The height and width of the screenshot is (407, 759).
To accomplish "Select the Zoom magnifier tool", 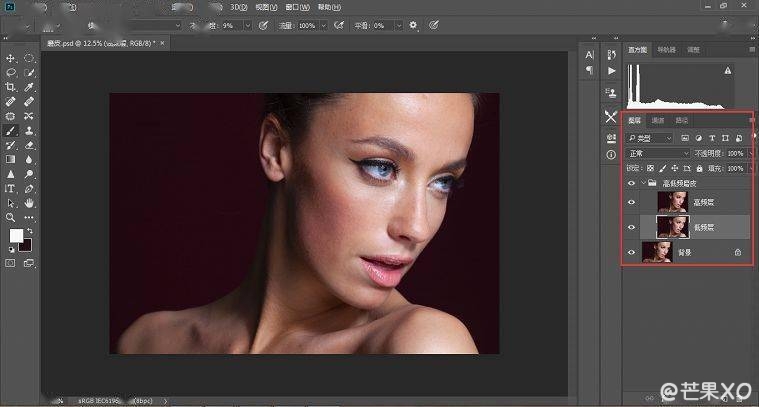I will (x=10, y=218).
